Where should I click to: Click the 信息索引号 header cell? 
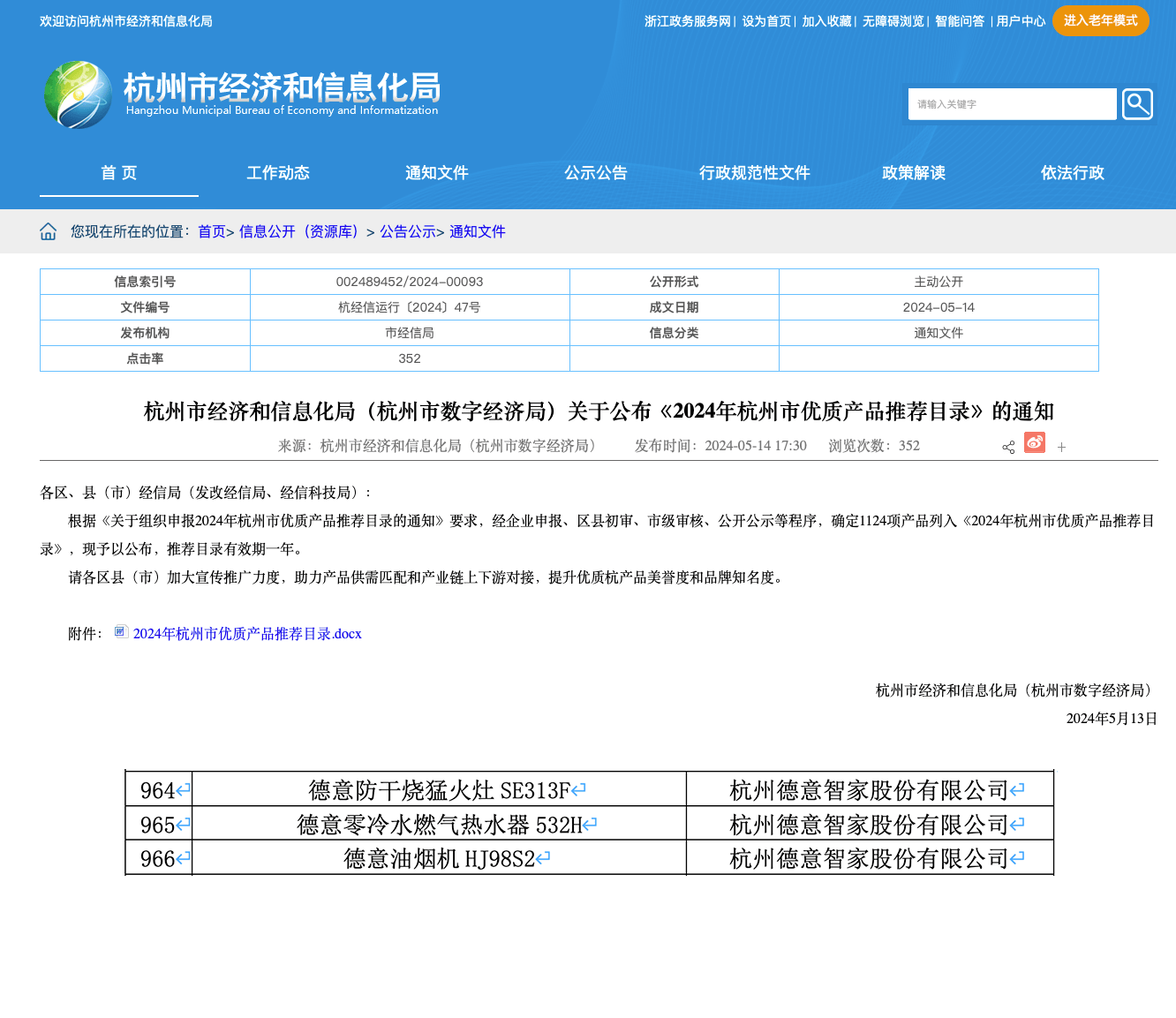coord(145,282)
